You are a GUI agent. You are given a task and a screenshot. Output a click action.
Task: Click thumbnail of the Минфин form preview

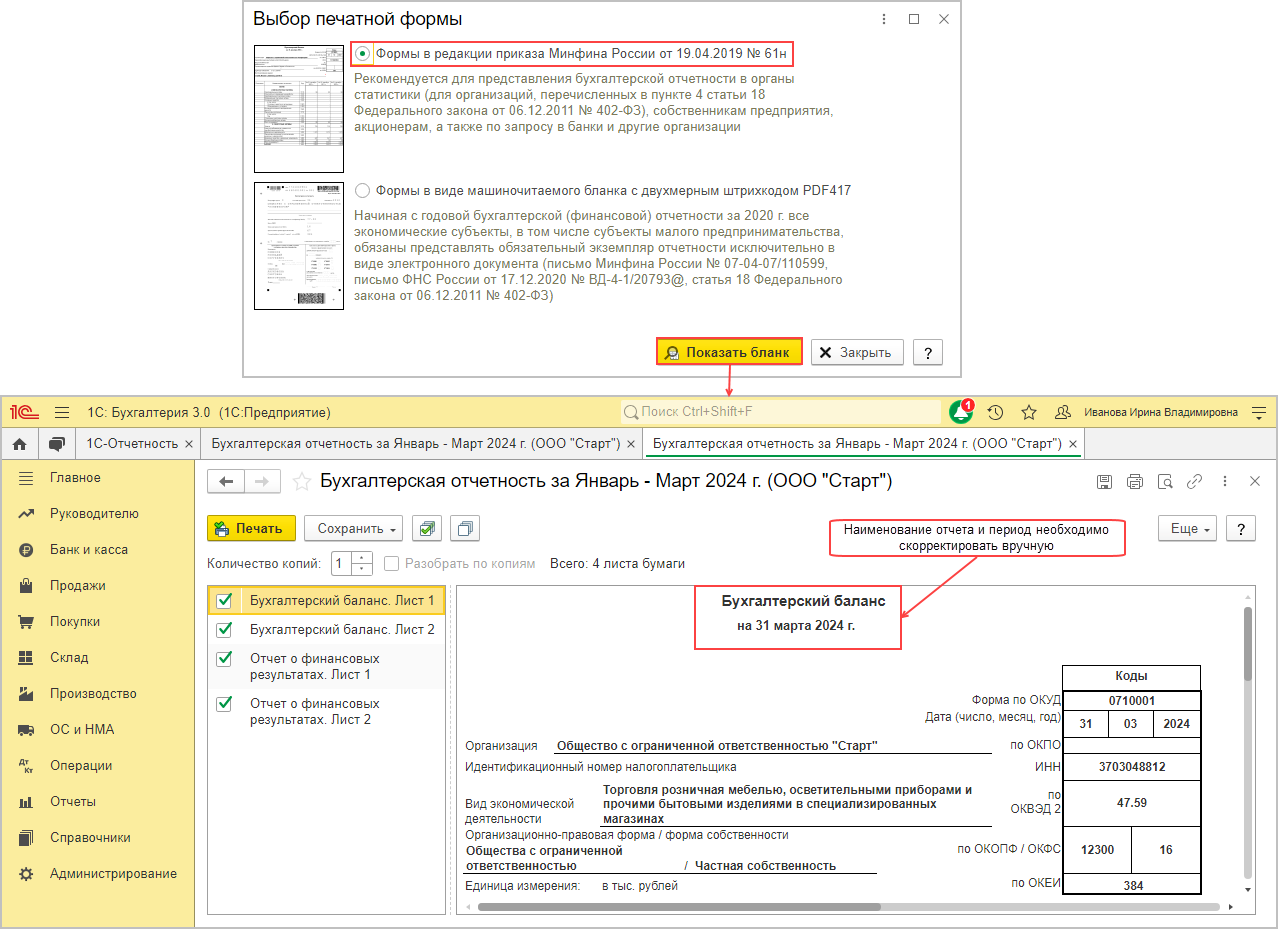298,108
